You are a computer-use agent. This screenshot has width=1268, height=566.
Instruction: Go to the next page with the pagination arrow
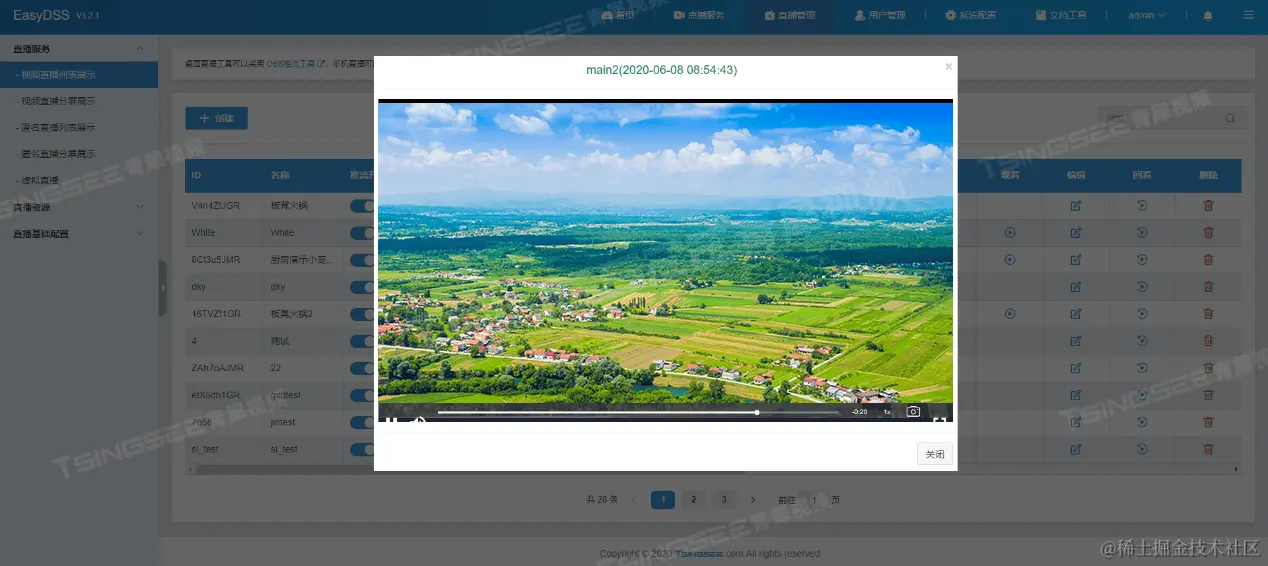click(x=753, y=500)
